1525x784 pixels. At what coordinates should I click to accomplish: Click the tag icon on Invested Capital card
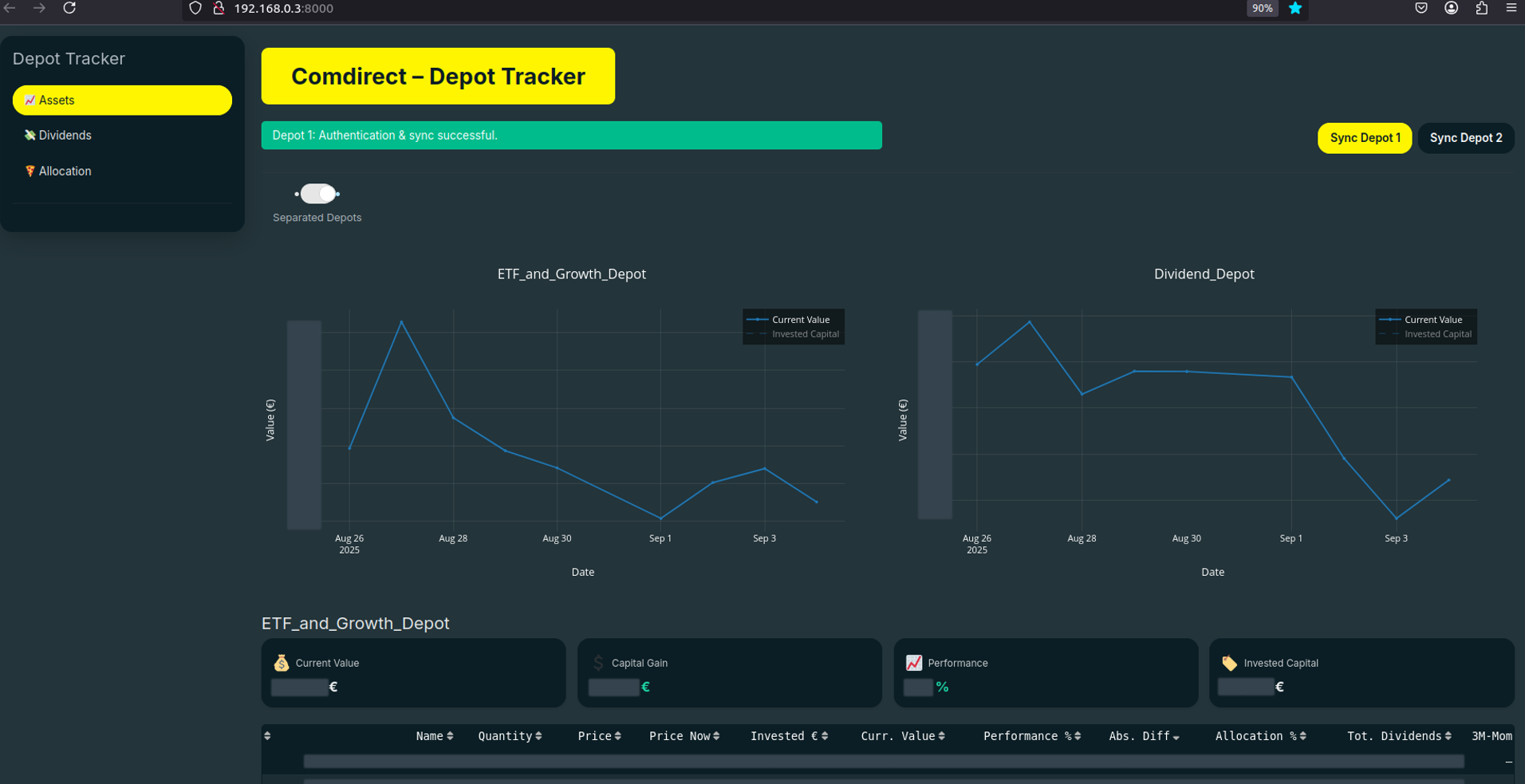(x=1230, y=663)
